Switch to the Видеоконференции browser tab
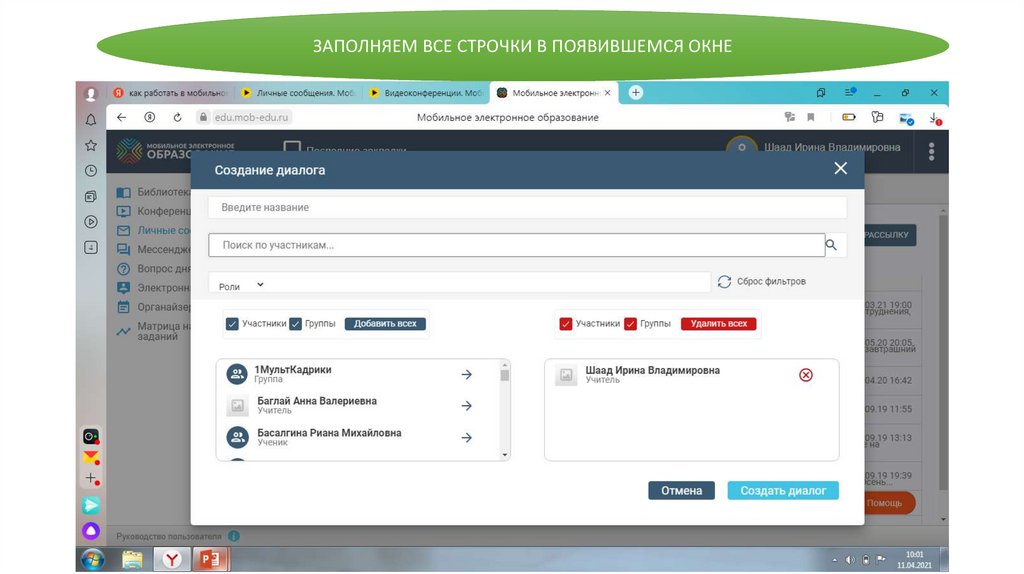Image resolution: width=1024 pixels, height=574 pixels. pyautogui.click(x=425, y=93)
